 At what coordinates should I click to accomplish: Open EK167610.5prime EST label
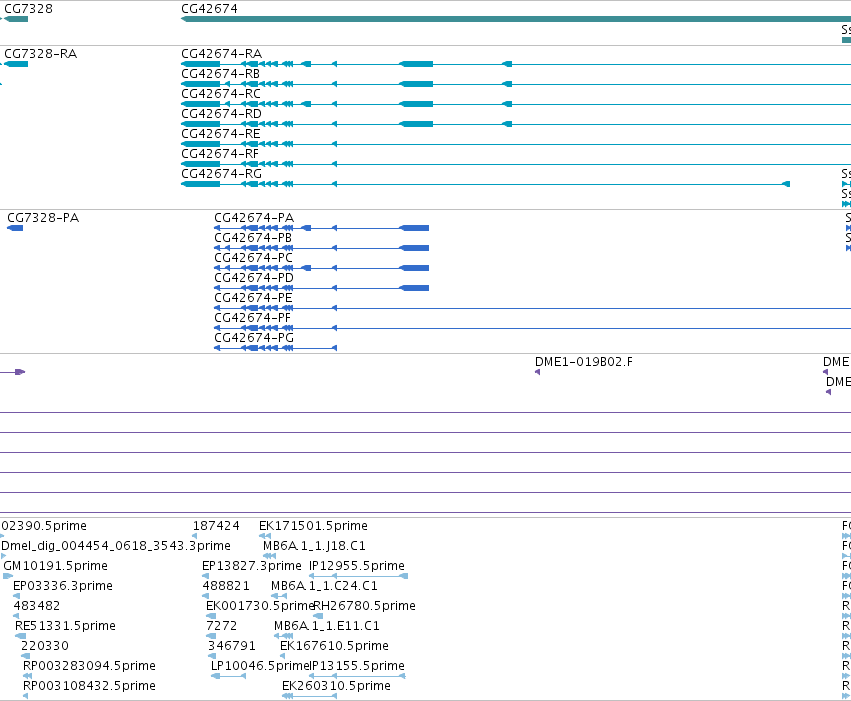(x=334, y=646)
